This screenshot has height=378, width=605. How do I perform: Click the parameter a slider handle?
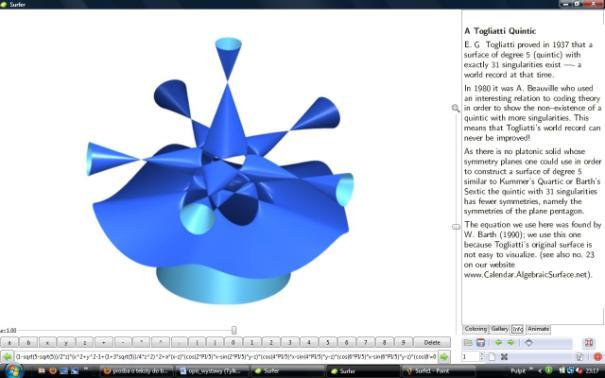coord(234,330)
